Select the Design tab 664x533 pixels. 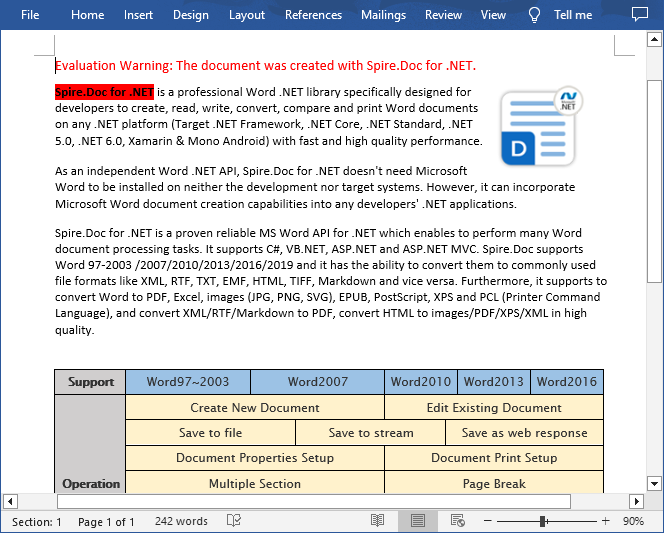pyautogui.click(x=191, y=15)
